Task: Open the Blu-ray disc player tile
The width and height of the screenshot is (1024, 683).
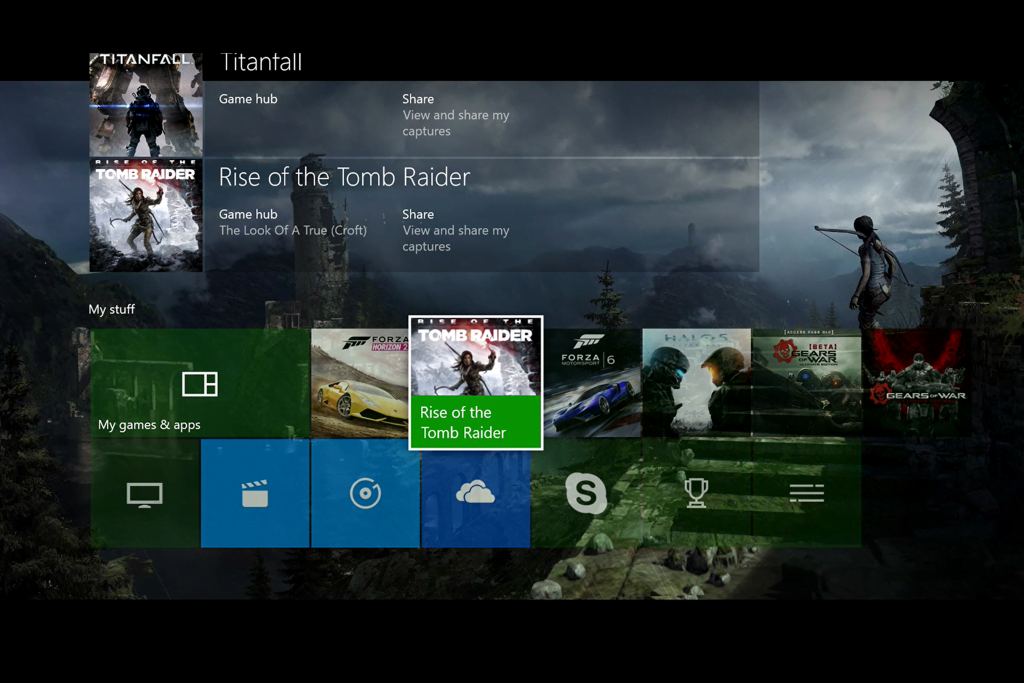Action: coord(365,493)
